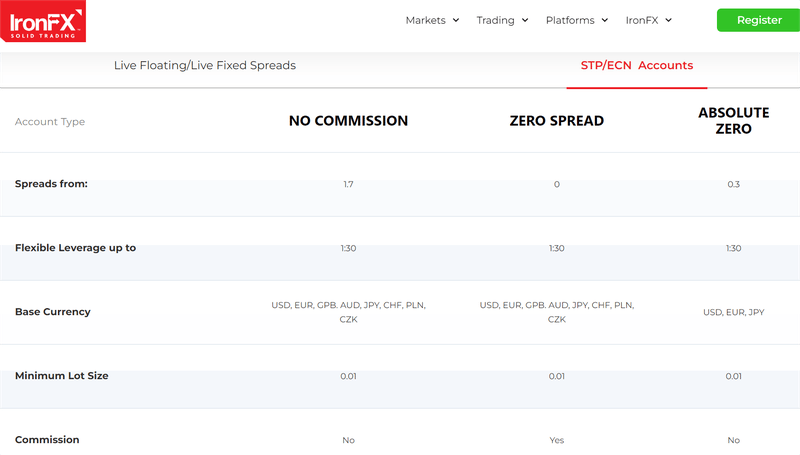Click the 1.7 spread value under No Commission
Image resolution: width=800 pixels, height=455 pixels.
(x=348, y=184)
